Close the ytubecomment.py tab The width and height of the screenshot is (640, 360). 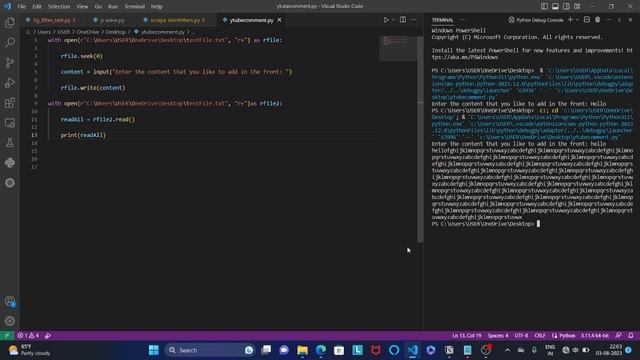pos(280,20)
